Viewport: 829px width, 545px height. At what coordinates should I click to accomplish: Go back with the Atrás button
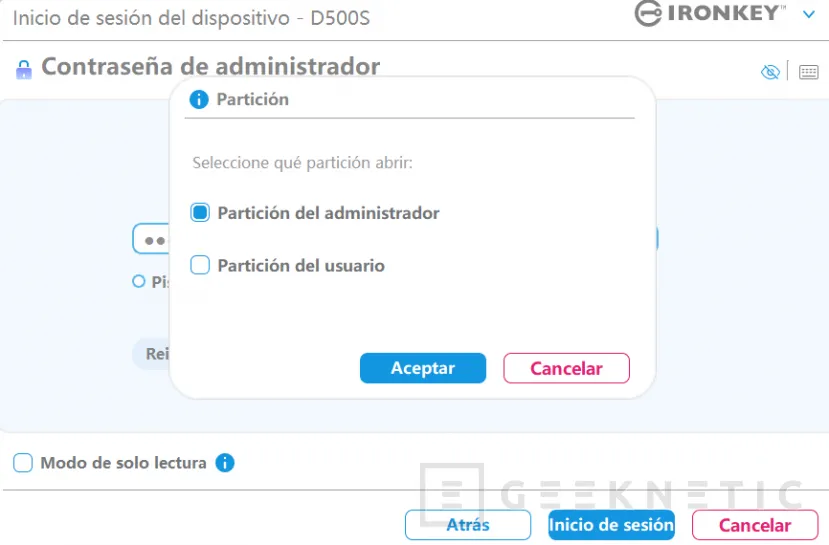(467, 525)
